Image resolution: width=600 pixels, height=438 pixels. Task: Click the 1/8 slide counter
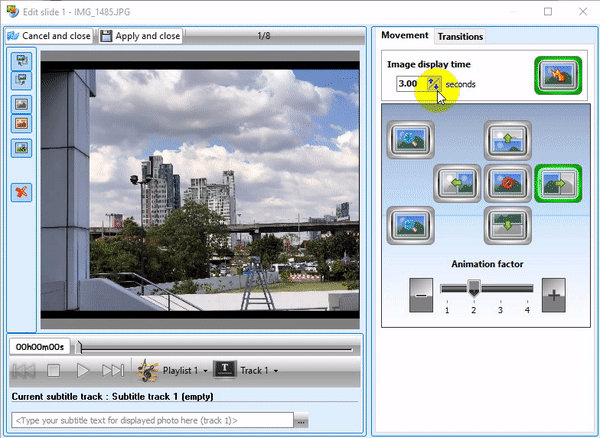pyautogui.click(x=264, y=36)
